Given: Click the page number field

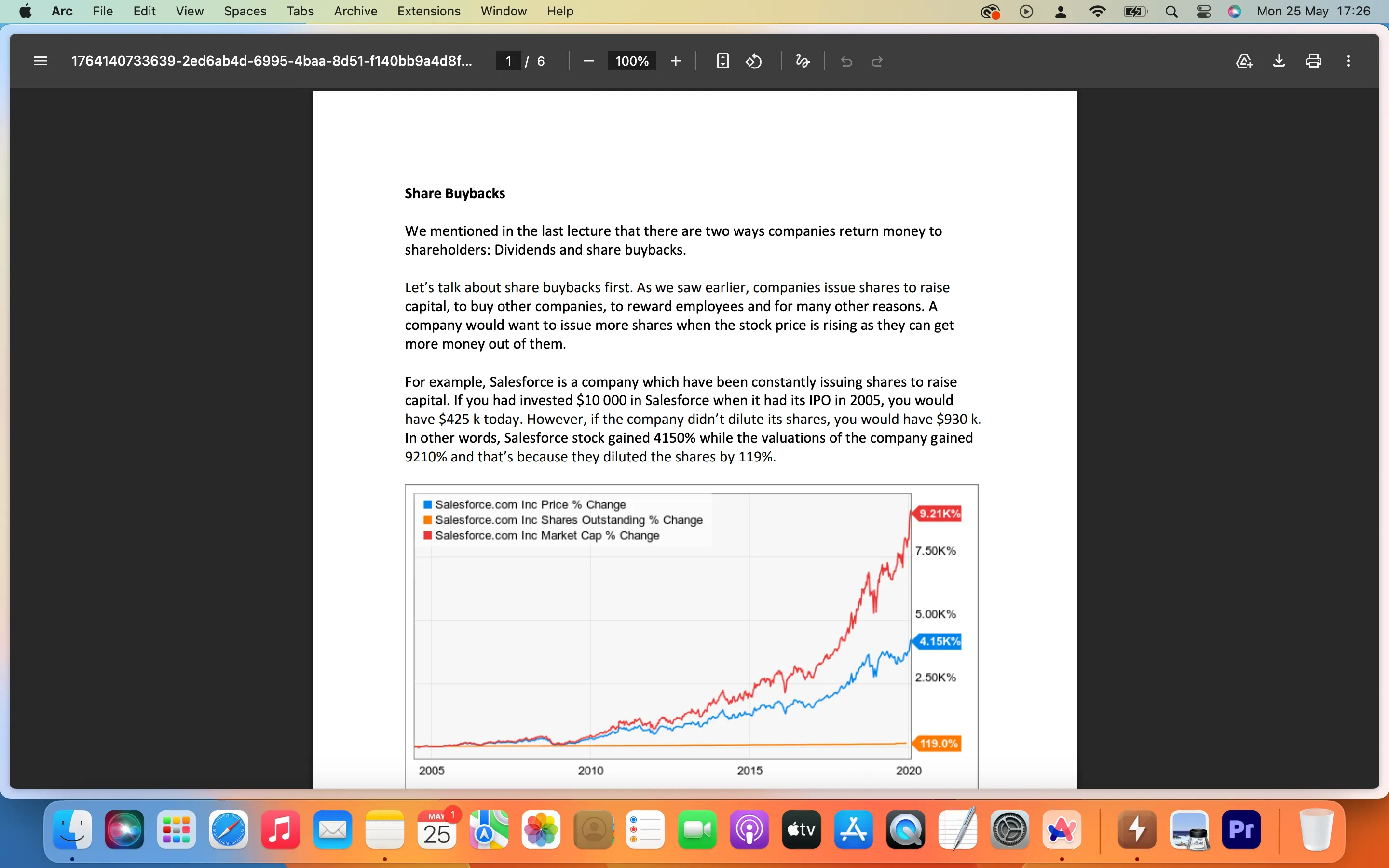Looking at the screenshot, I should click(x=508, y=61).
